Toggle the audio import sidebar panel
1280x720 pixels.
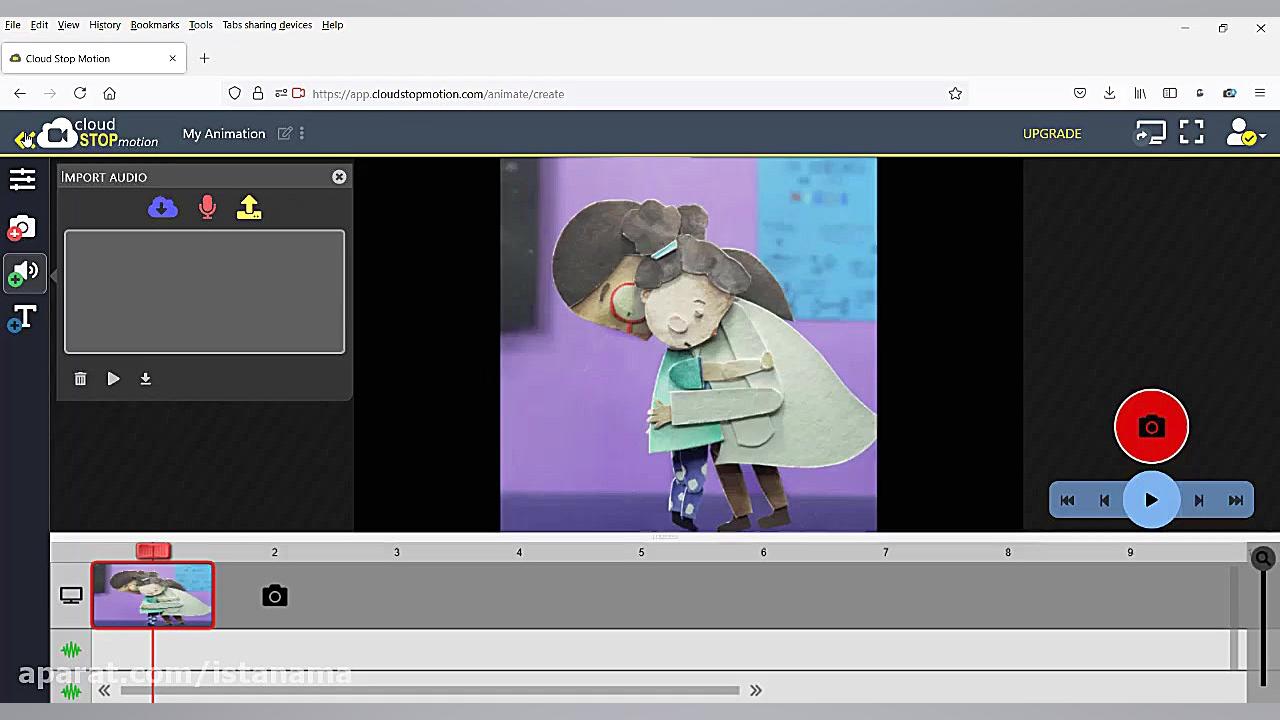click(x=23, y=273)
